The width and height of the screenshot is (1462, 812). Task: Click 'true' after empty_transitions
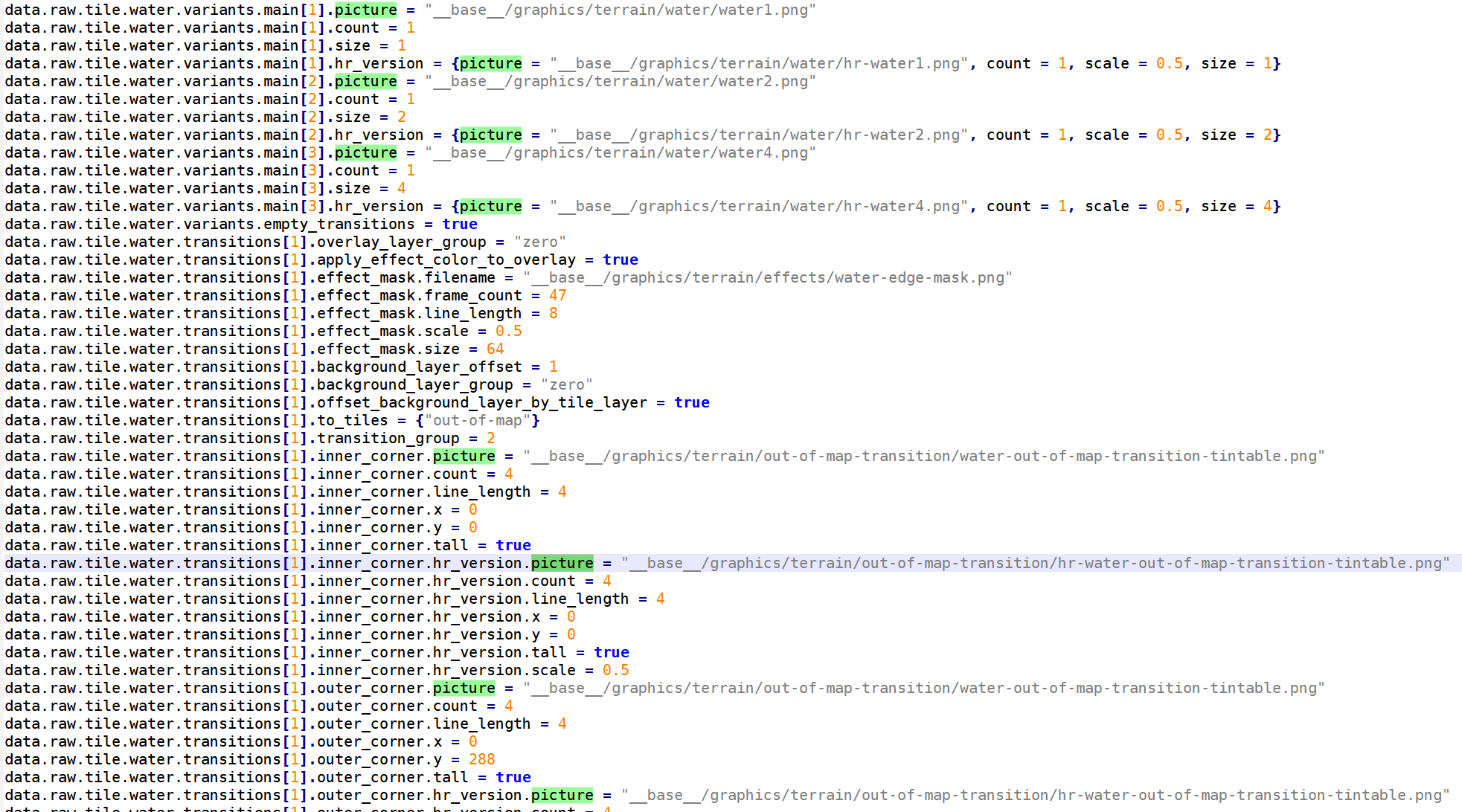[x=460, y=224]
